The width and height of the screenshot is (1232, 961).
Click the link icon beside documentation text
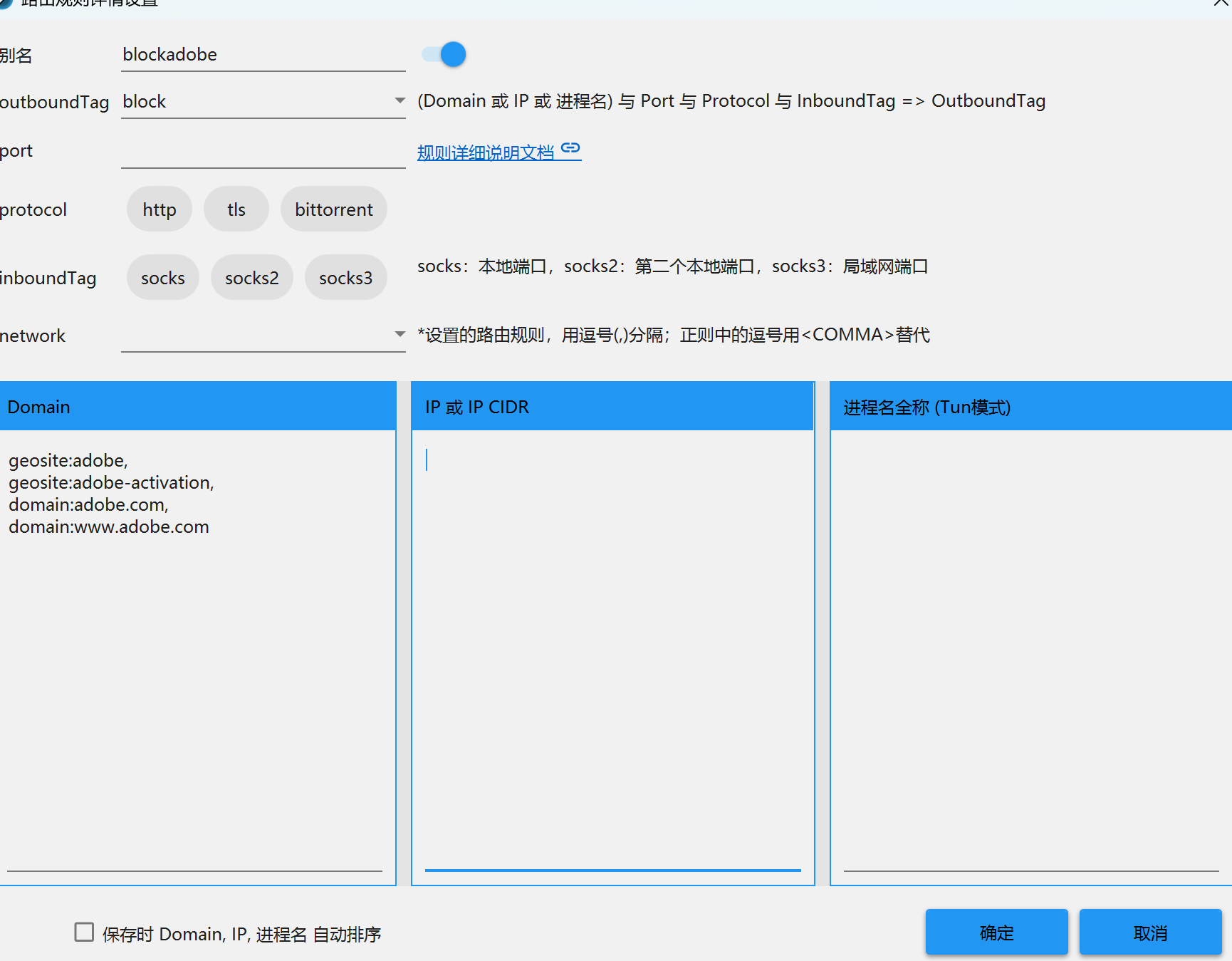coord(570,148)
